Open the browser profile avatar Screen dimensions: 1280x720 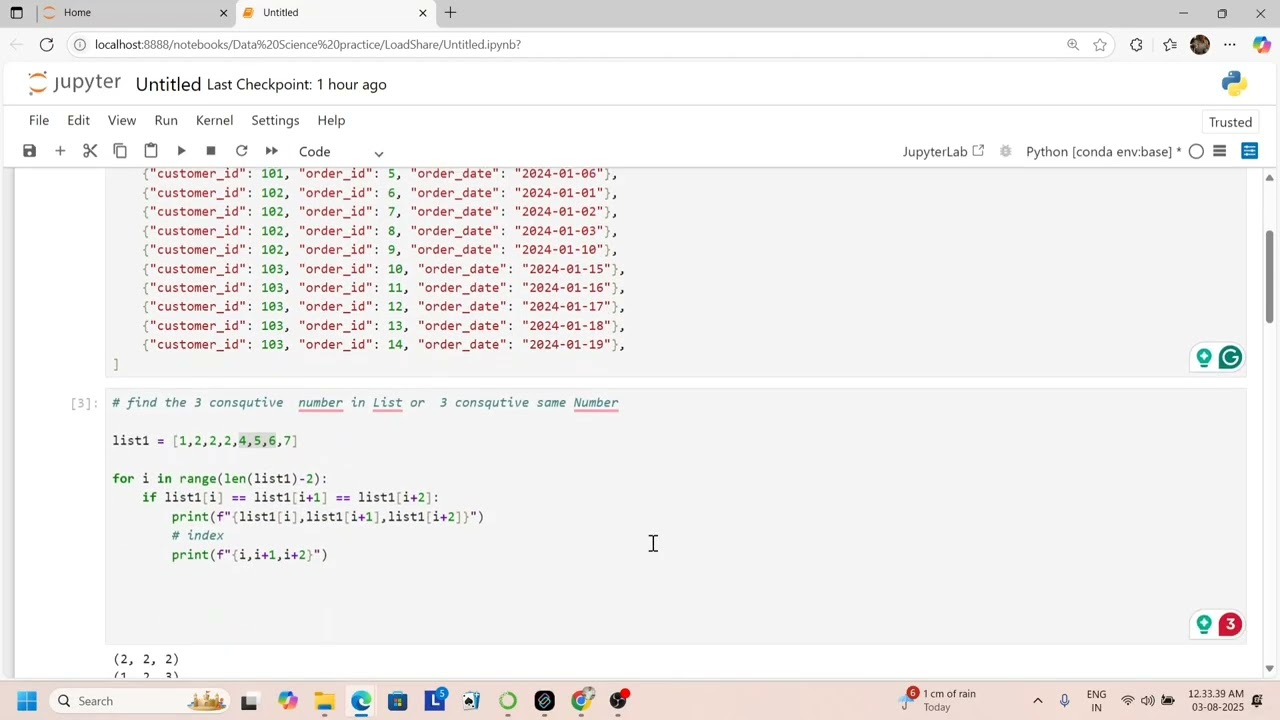point(1200,44)
